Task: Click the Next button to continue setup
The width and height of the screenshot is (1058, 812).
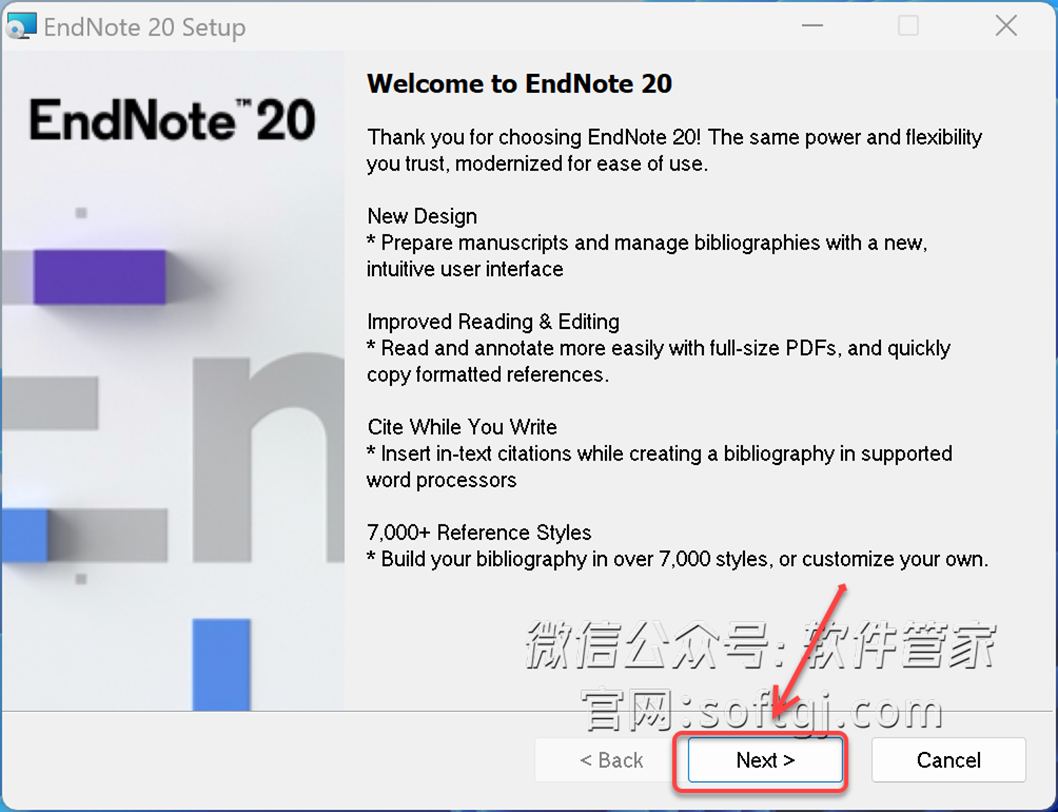Action: coord(765,760)
